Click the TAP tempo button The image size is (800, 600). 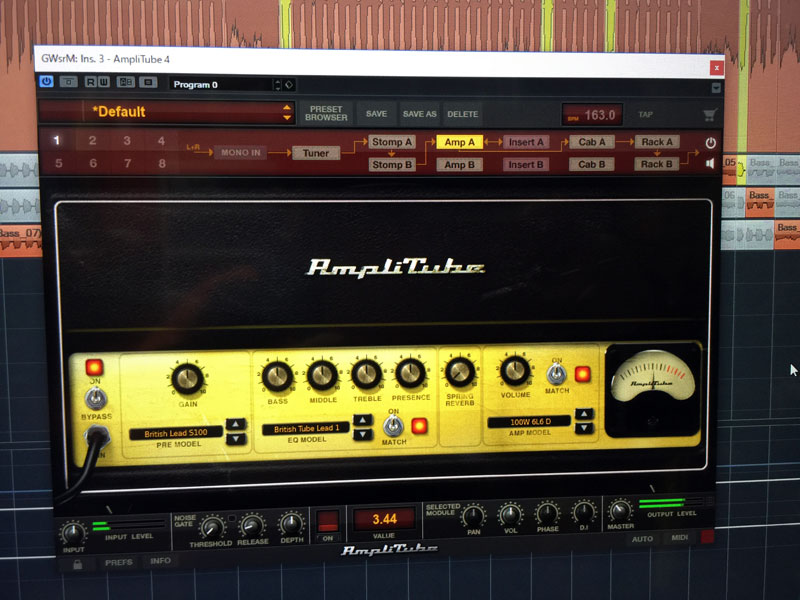tap(645, 115)
